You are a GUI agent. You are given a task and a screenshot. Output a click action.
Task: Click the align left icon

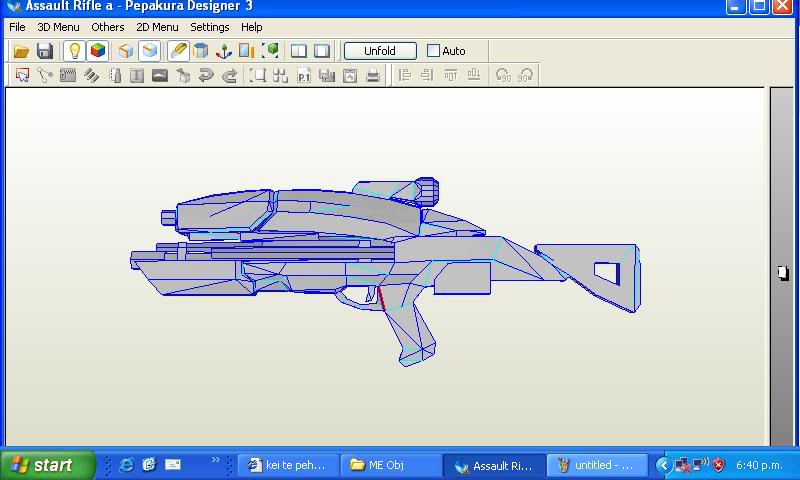[x=405, y=75]
